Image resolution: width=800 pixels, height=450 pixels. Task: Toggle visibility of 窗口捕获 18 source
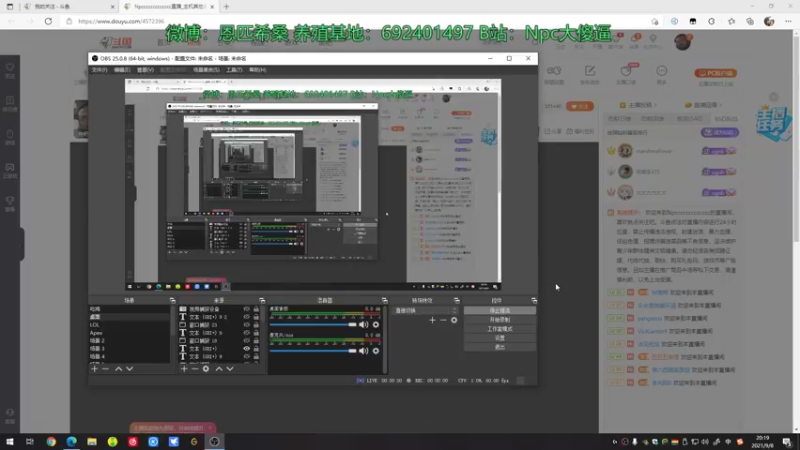click(x=246, y=340)
